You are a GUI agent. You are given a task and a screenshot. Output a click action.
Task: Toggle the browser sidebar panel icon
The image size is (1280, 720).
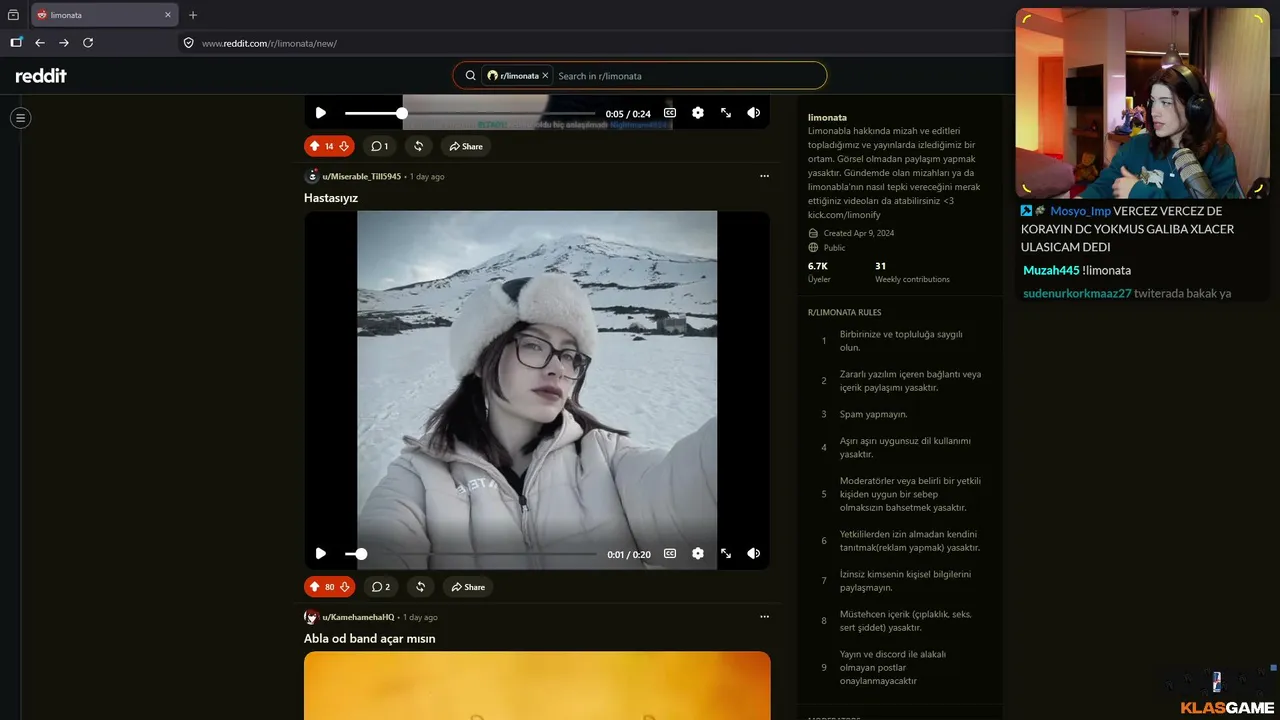coord(16,43)
